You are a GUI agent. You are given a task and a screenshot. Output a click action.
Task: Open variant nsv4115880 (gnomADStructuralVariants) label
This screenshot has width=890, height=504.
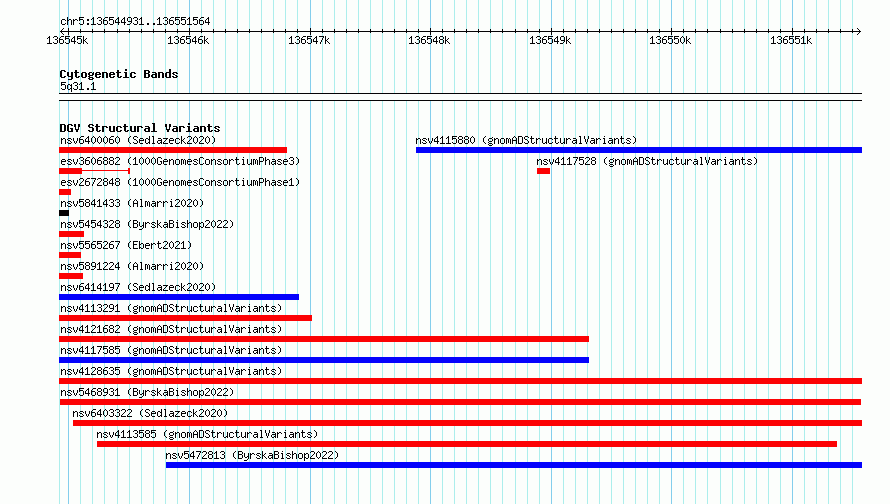coord(526,140)
